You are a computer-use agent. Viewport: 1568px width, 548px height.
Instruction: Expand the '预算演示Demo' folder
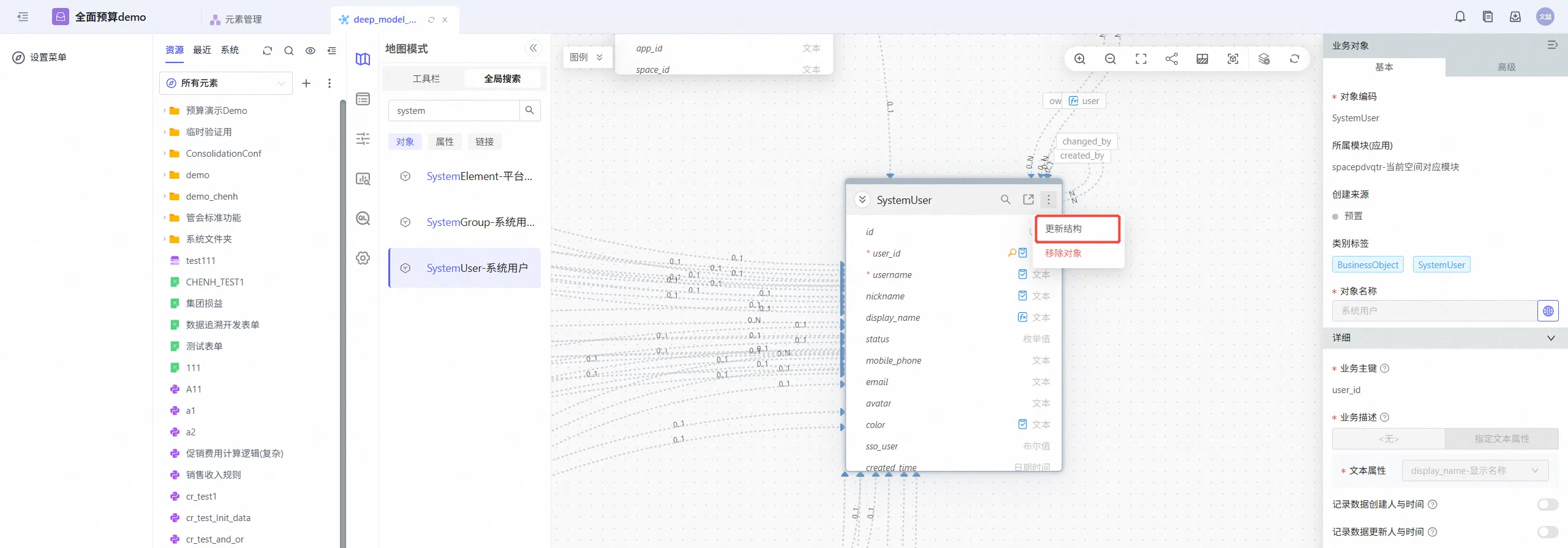point(165,111)
